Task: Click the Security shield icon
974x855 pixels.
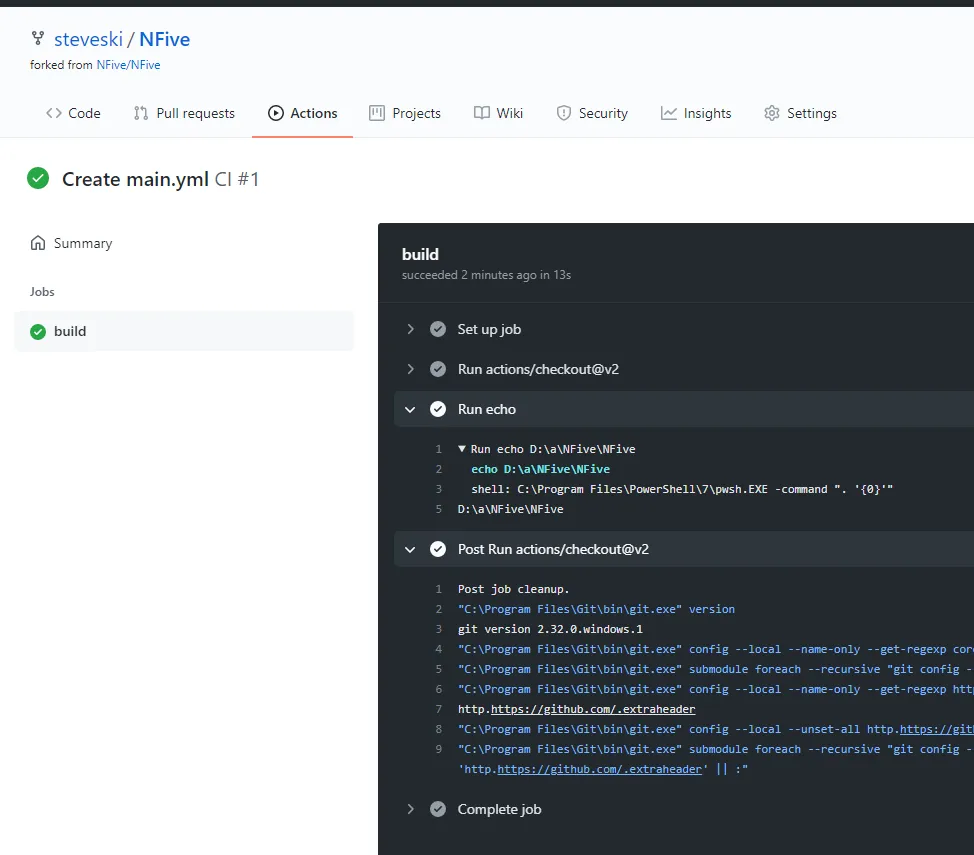Action: click(564, 113)
